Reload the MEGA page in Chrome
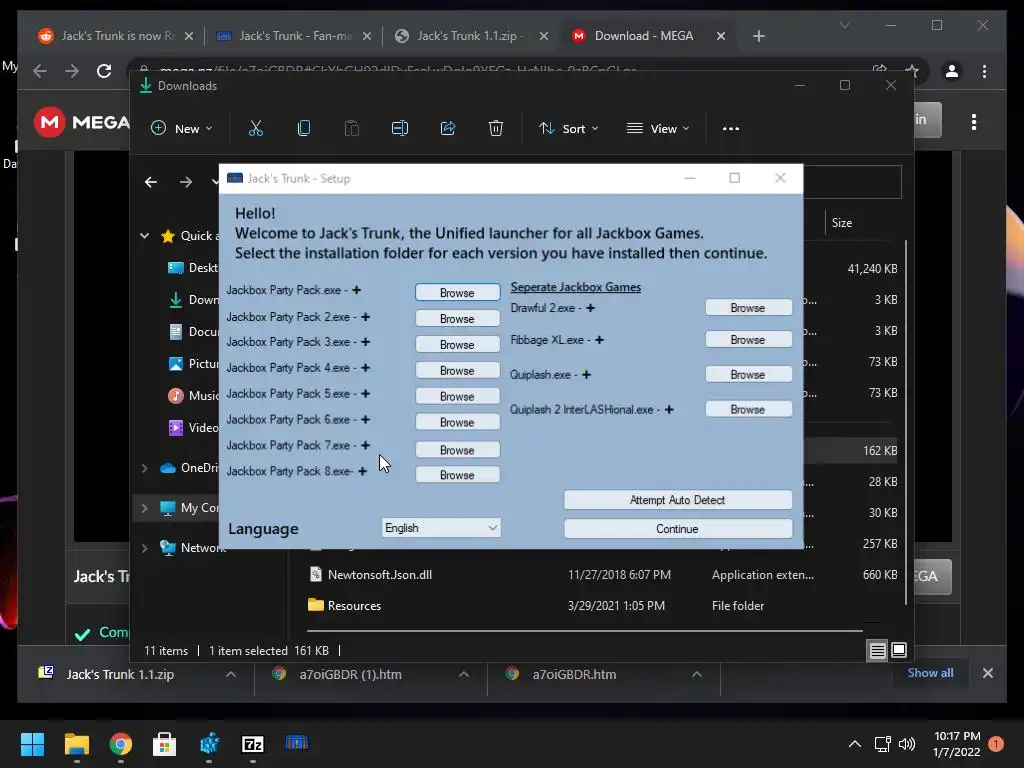1024x768 pixels. click(x=104, y=71)
